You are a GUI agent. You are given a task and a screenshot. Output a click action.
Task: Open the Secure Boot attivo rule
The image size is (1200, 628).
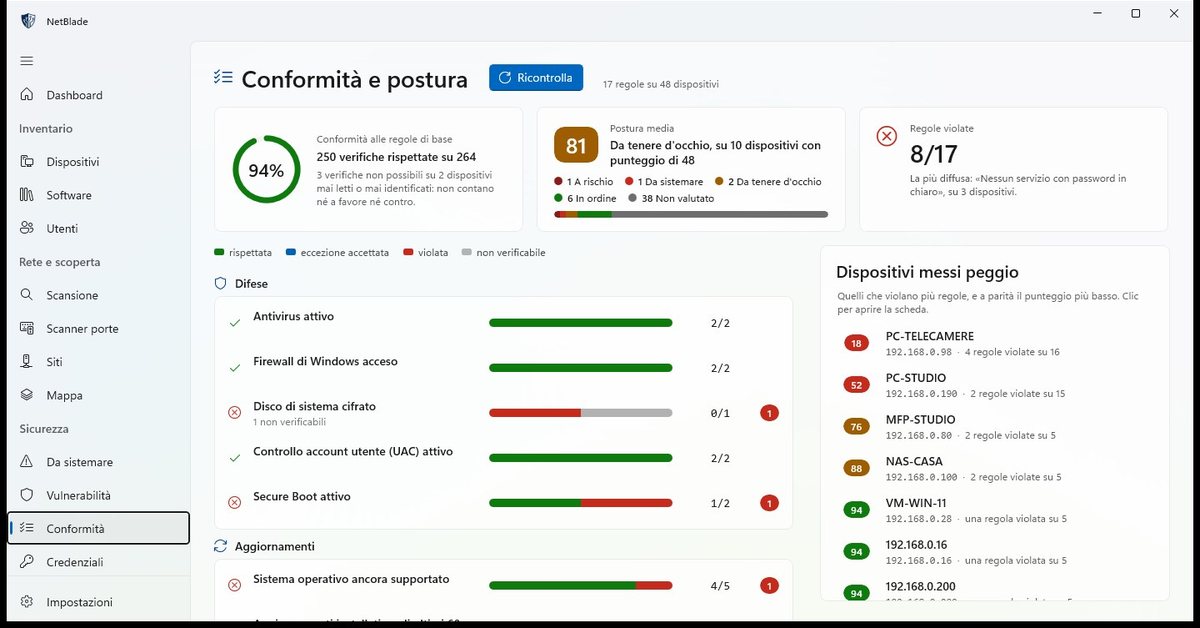(x=503, y=503)
